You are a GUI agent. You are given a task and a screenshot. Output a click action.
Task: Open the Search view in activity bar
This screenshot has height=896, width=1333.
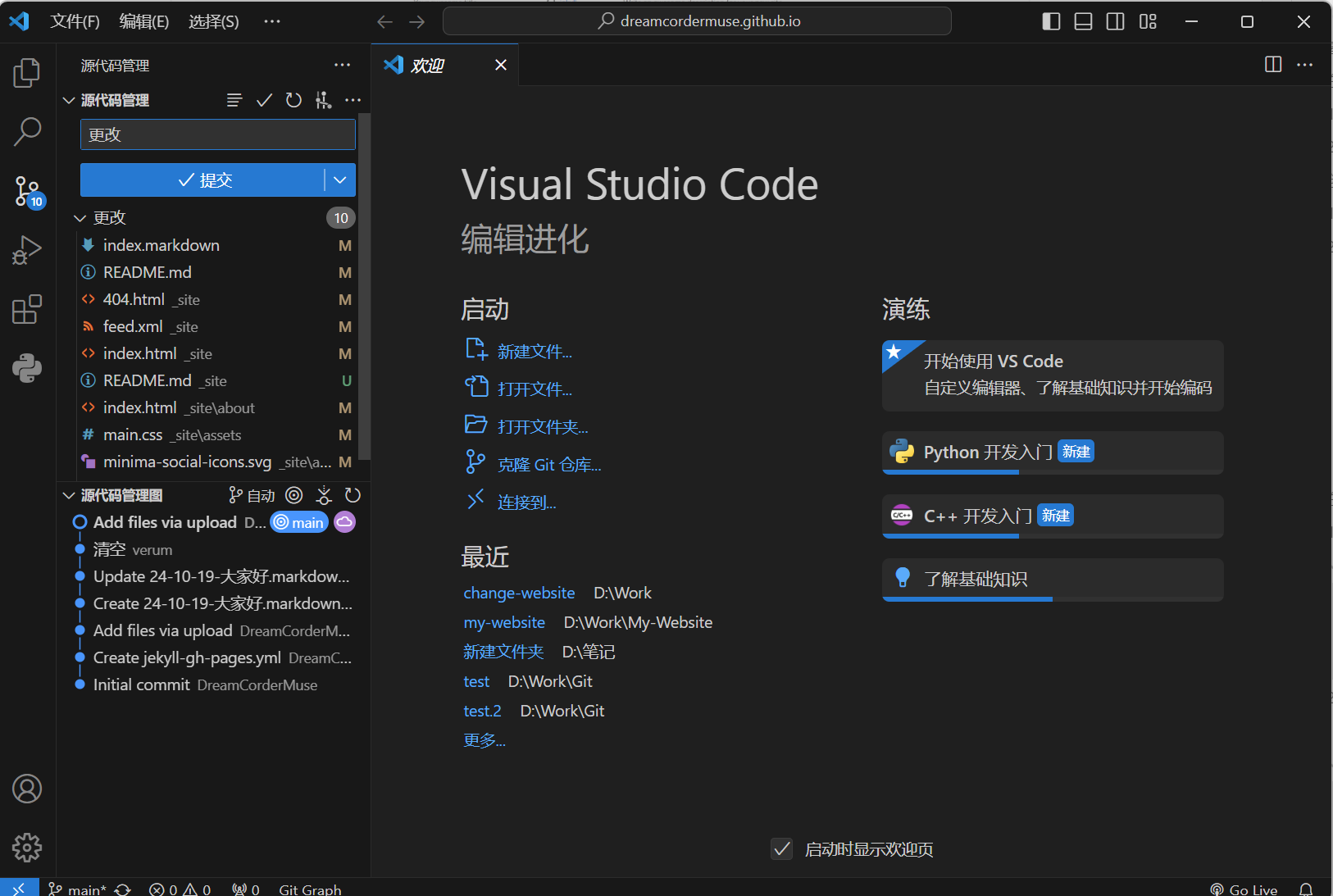(x=27, y=131)
